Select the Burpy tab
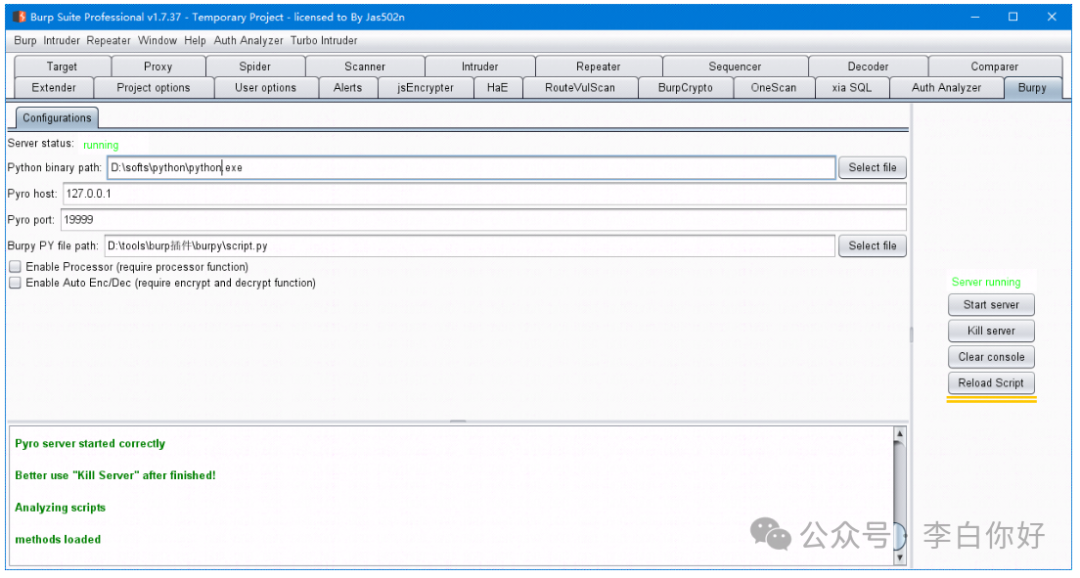This screenshot has width=1080, height=578. point(1032,87)
